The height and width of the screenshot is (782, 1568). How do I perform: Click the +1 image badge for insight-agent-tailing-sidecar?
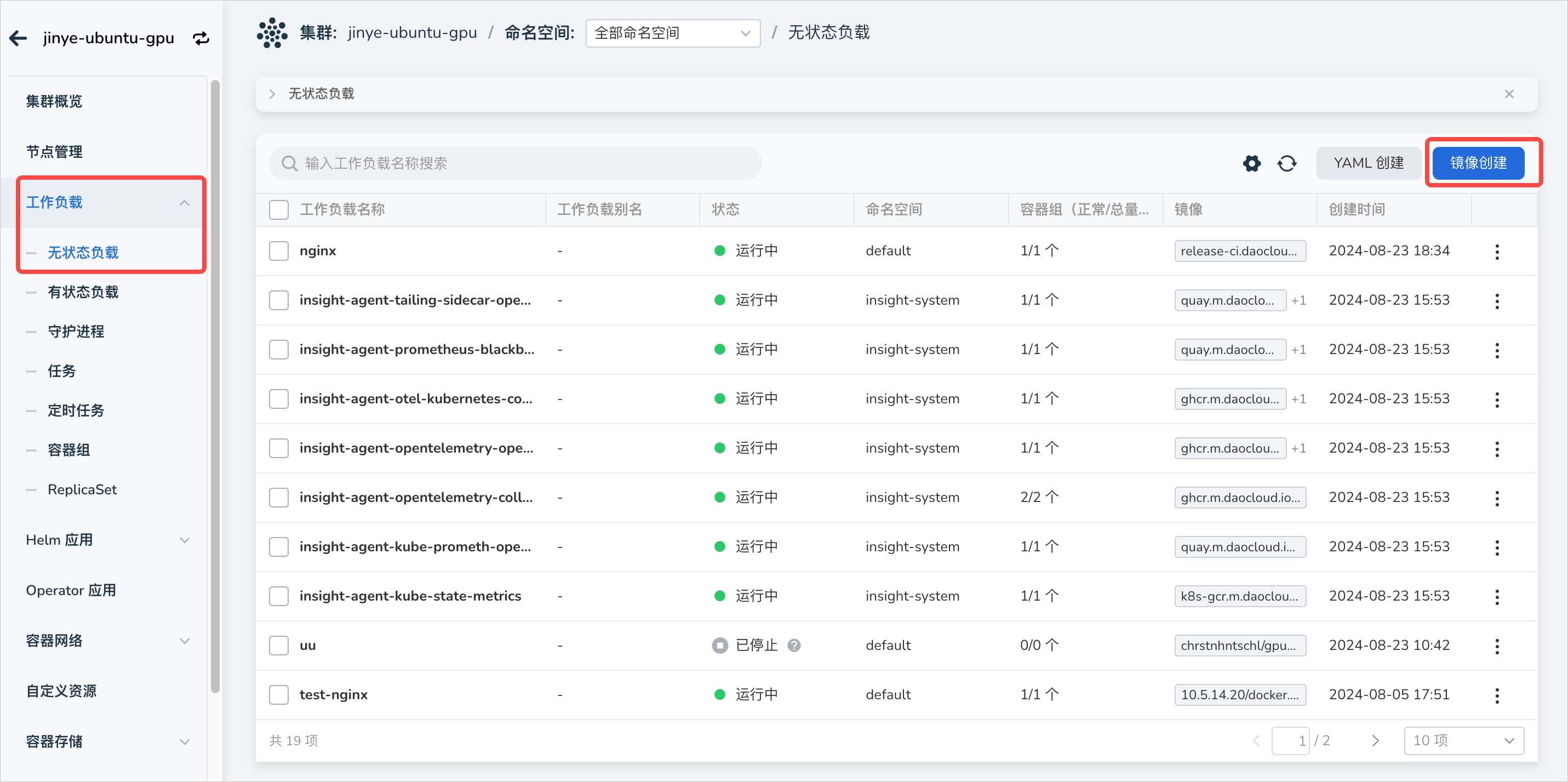pos(1298,300)
